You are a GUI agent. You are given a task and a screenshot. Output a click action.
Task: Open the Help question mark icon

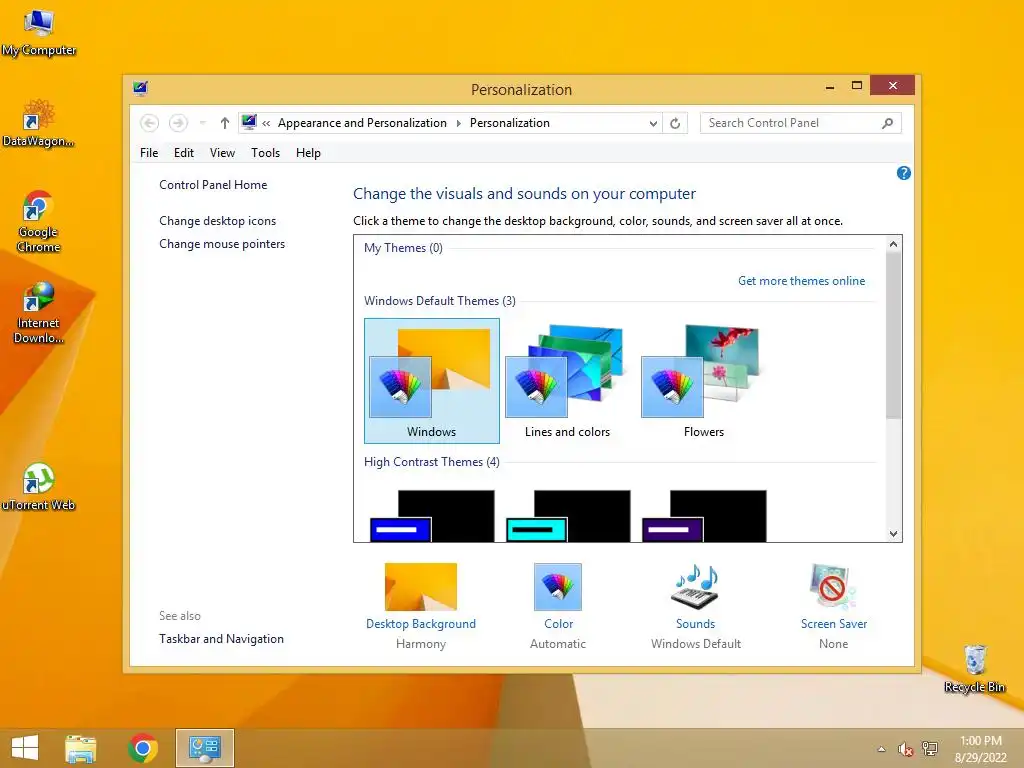(x=904, y=173)
